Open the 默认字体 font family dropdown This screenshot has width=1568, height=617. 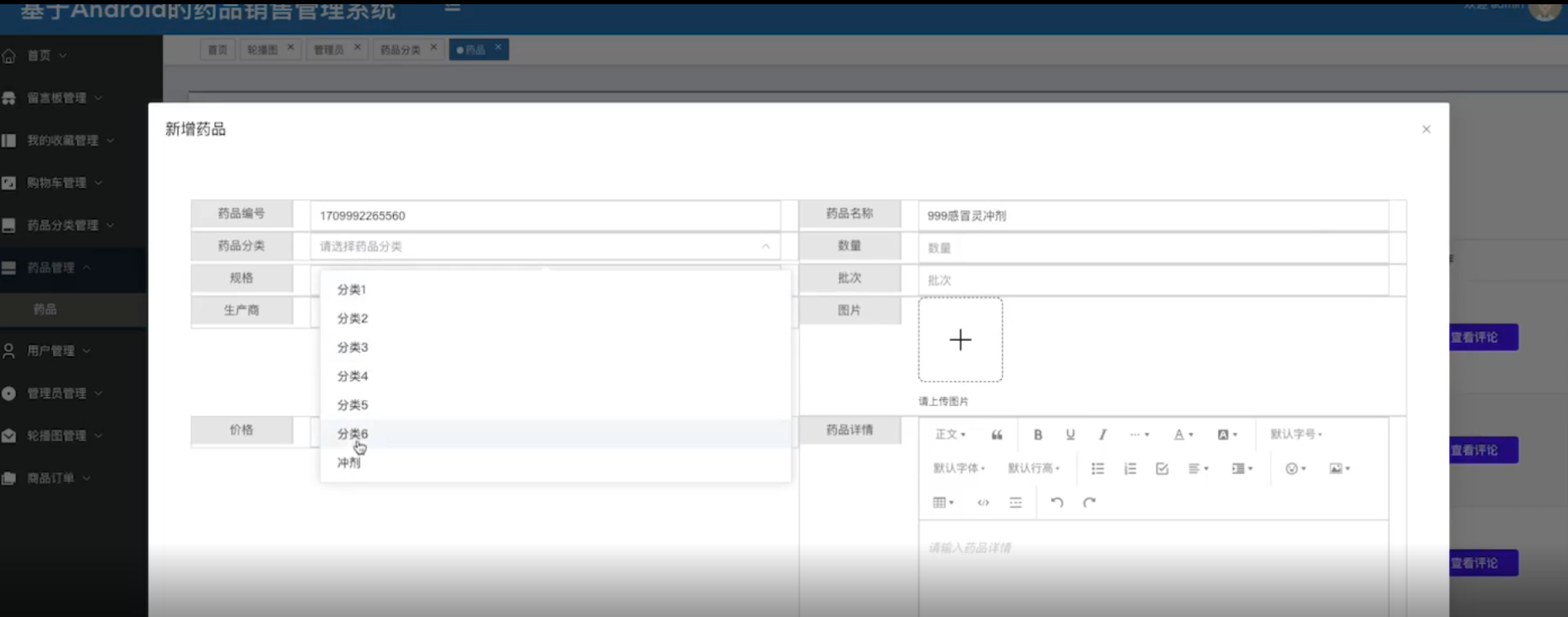(x=959, y=468)
